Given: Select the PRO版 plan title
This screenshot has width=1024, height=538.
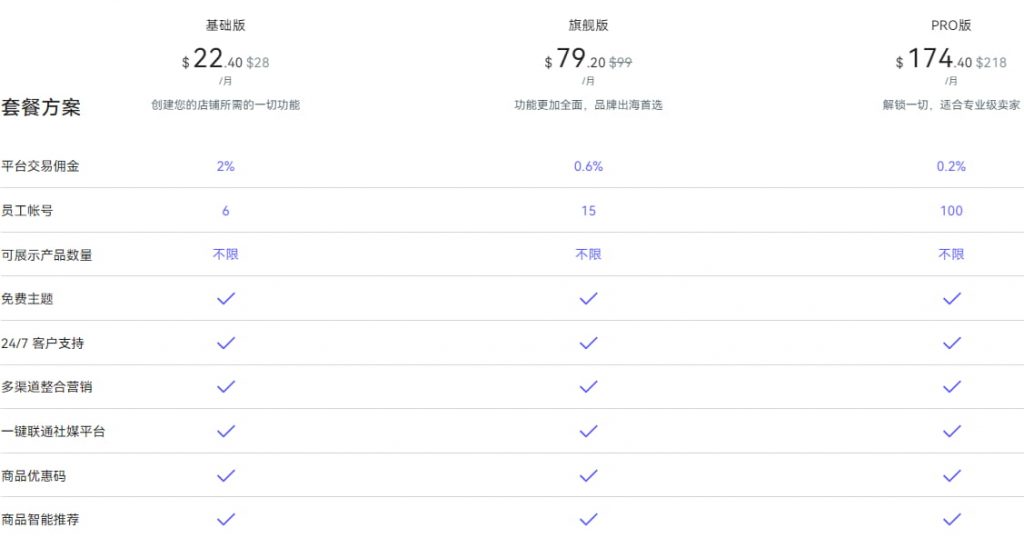Looking at the screenshot, I should pos(951,25).
